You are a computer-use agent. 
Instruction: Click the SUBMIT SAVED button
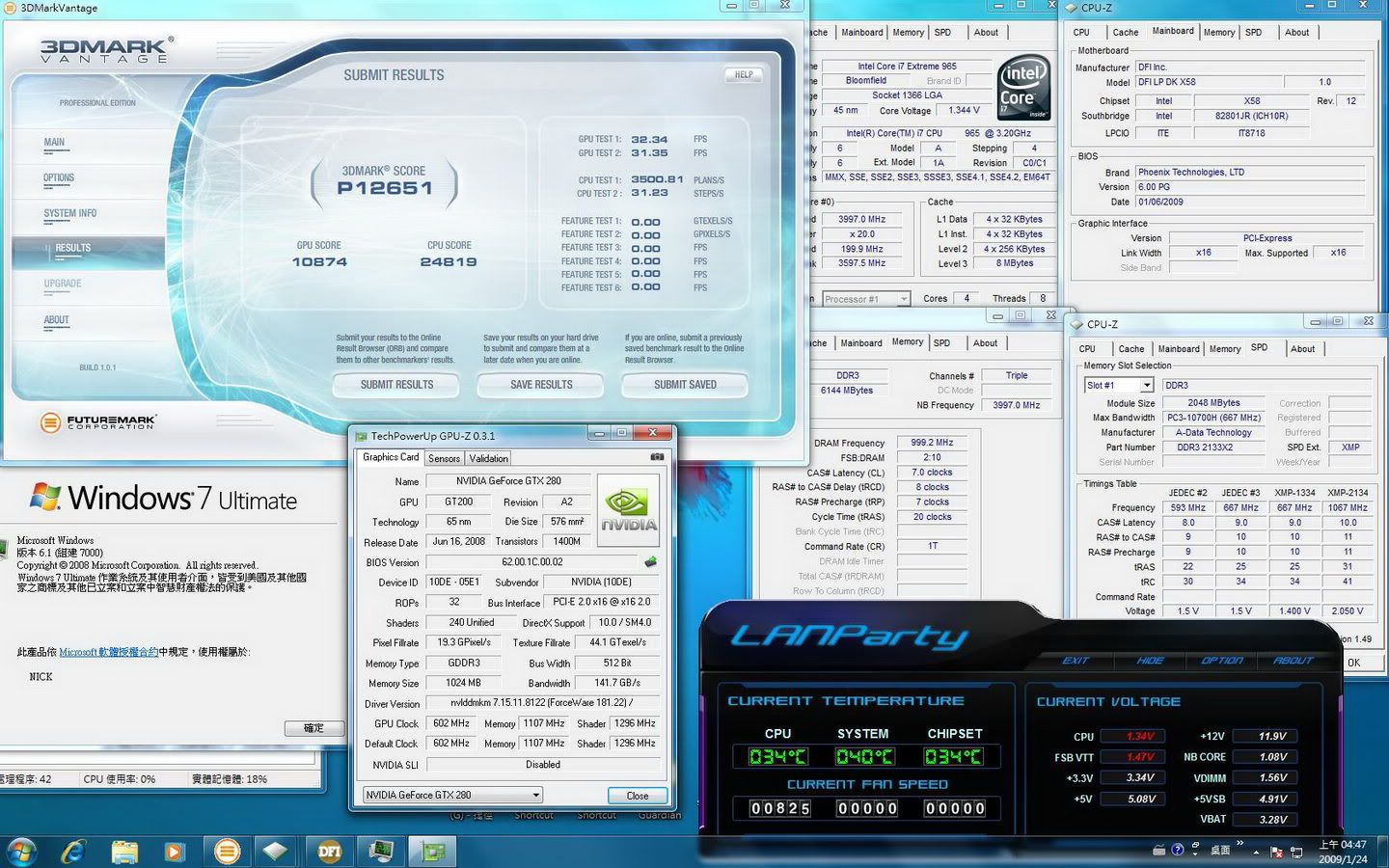point(685,385)
